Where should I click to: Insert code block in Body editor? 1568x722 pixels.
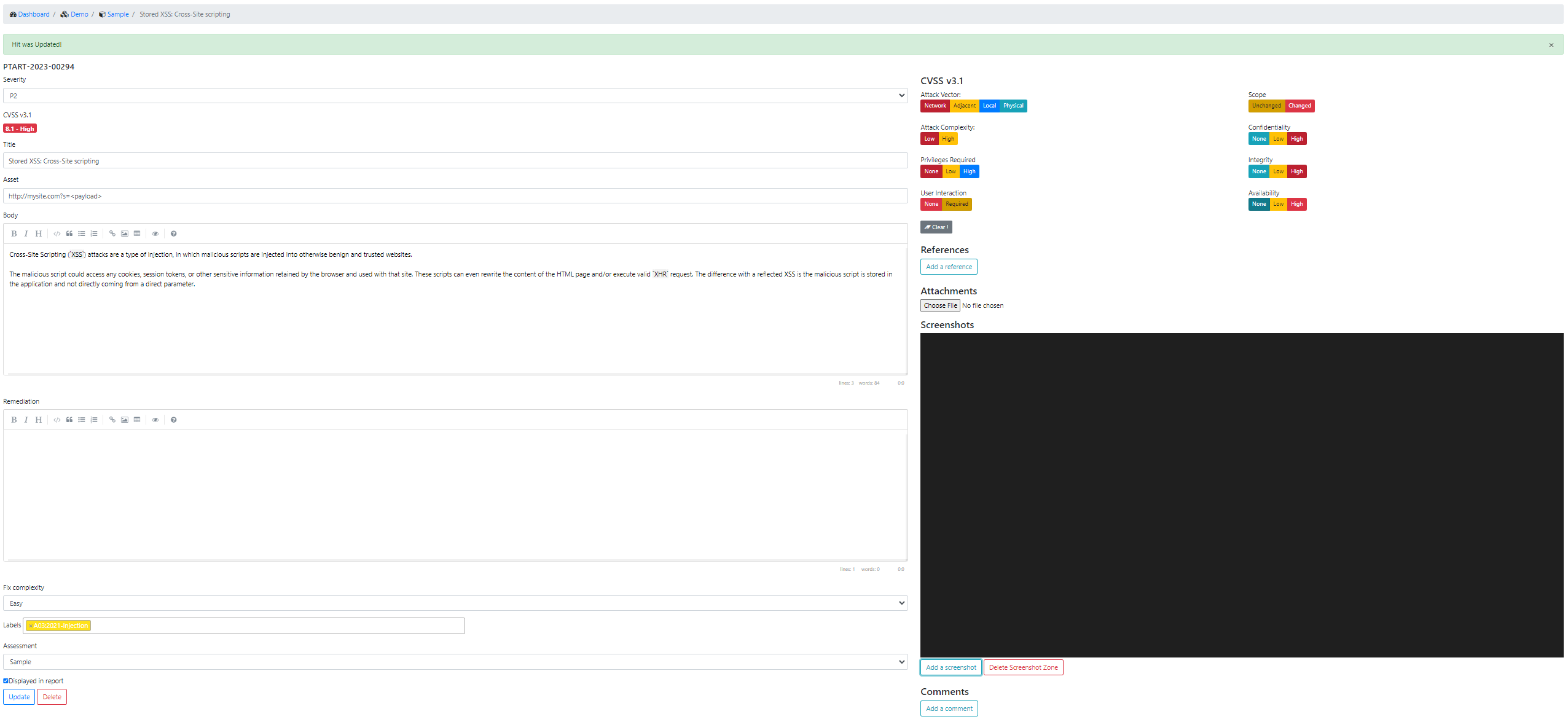pos(57,233)
